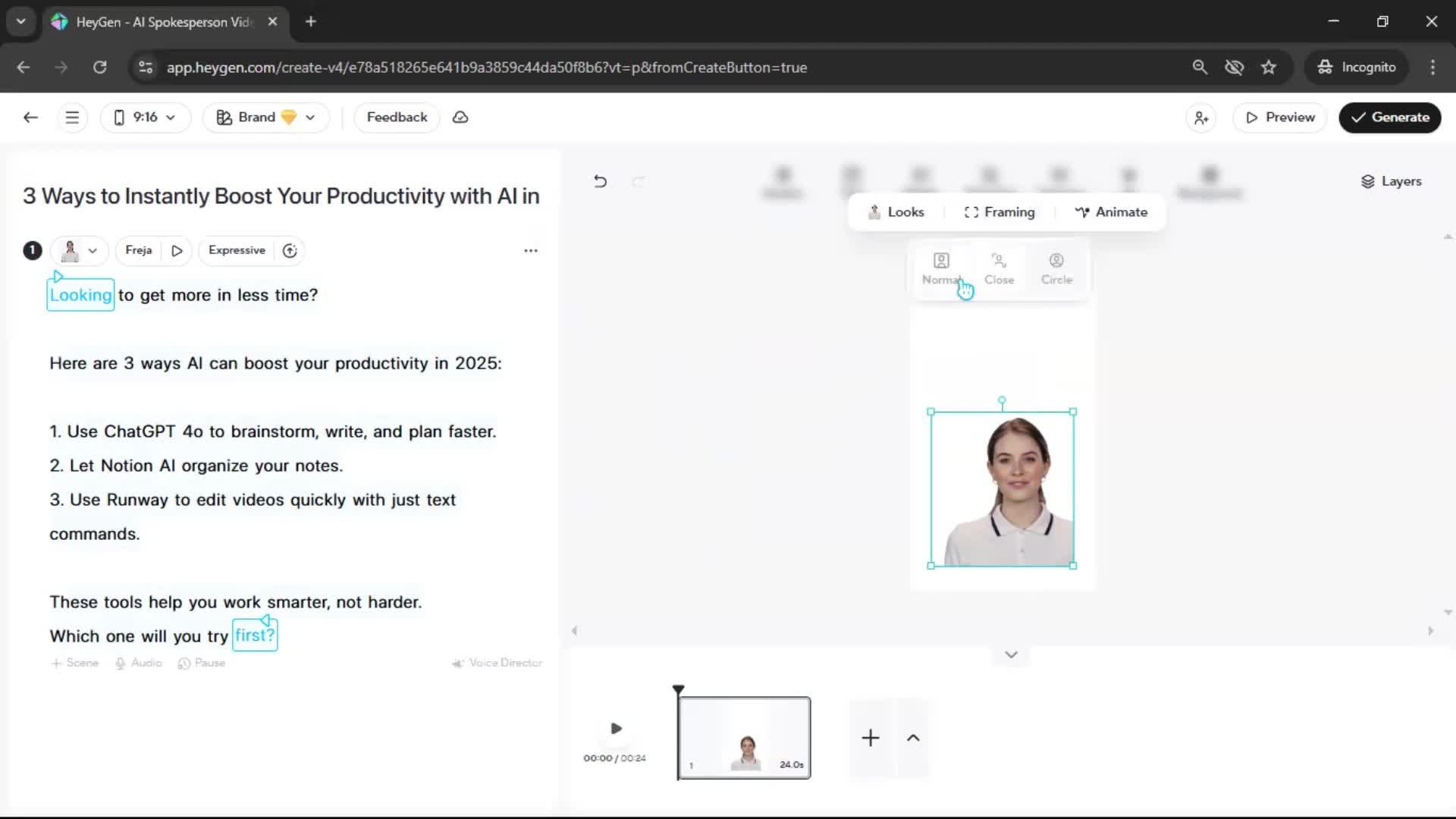Viewport: 1456px width, 819px height.
Task: Click the back arrow in editor
Action: click(30, 118)
